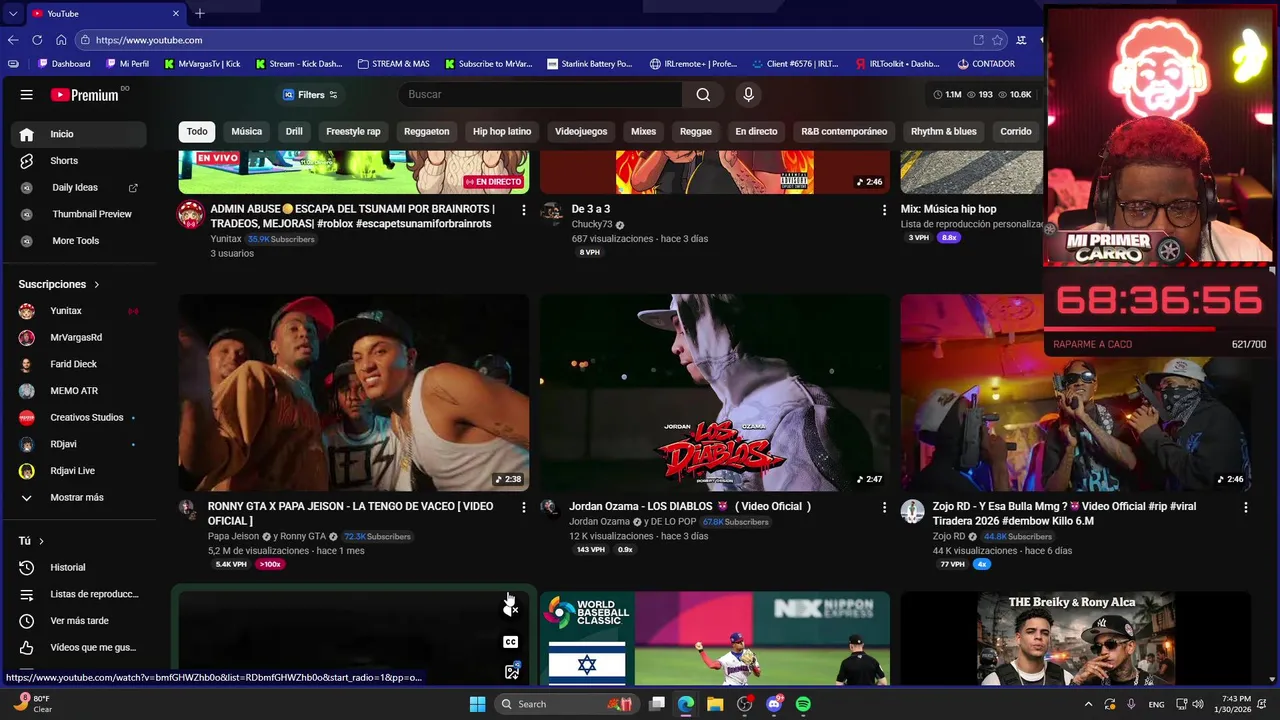The image size is (1280, 720).
Task: Open options menu for ADMIN ABUSE video
Action: coord(523,210)
